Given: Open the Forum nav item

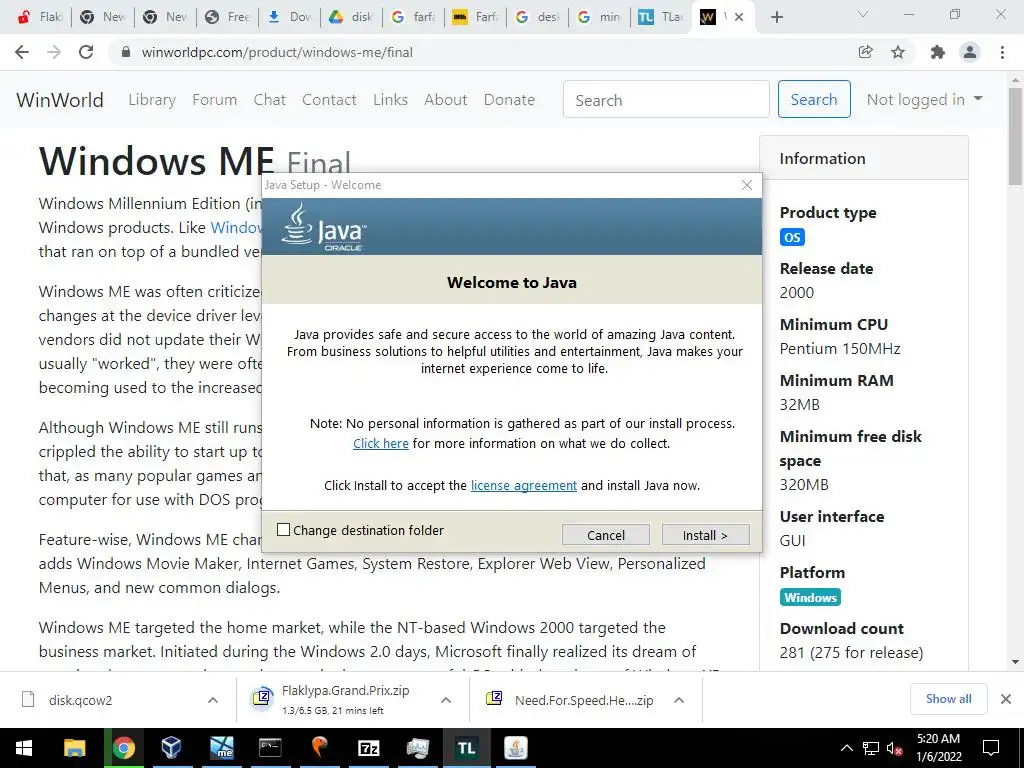Looking at the screenshot, I should [x=214, y=100].
